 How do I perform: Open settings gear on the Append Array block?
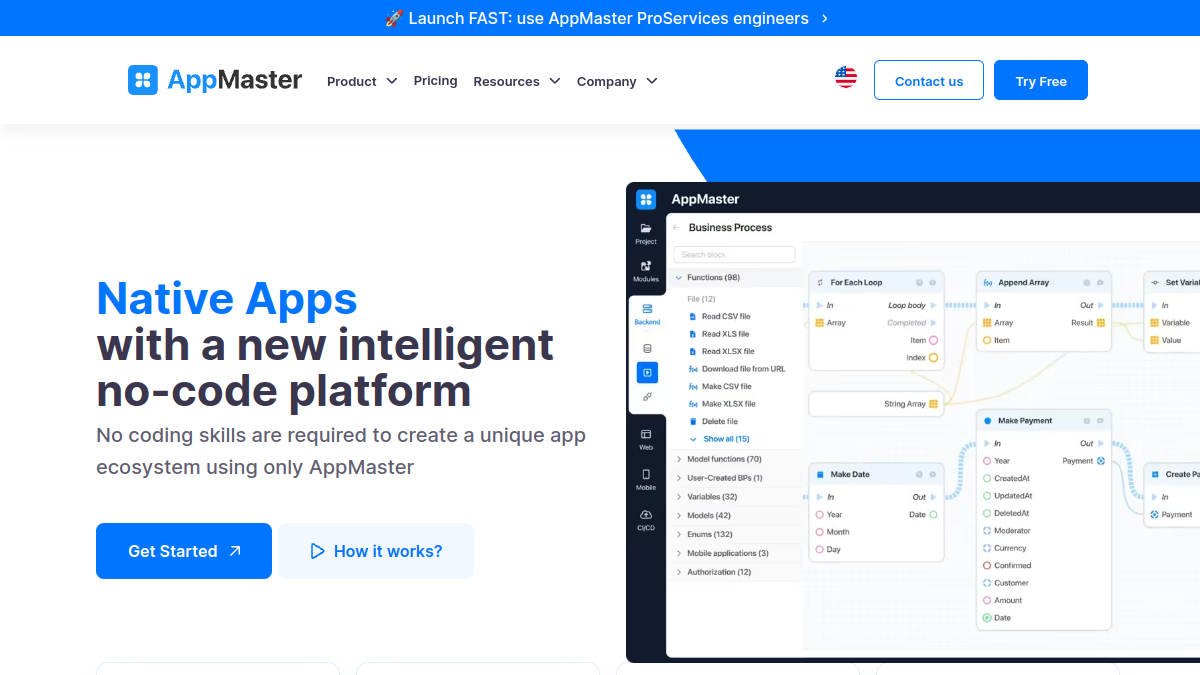1099,282
